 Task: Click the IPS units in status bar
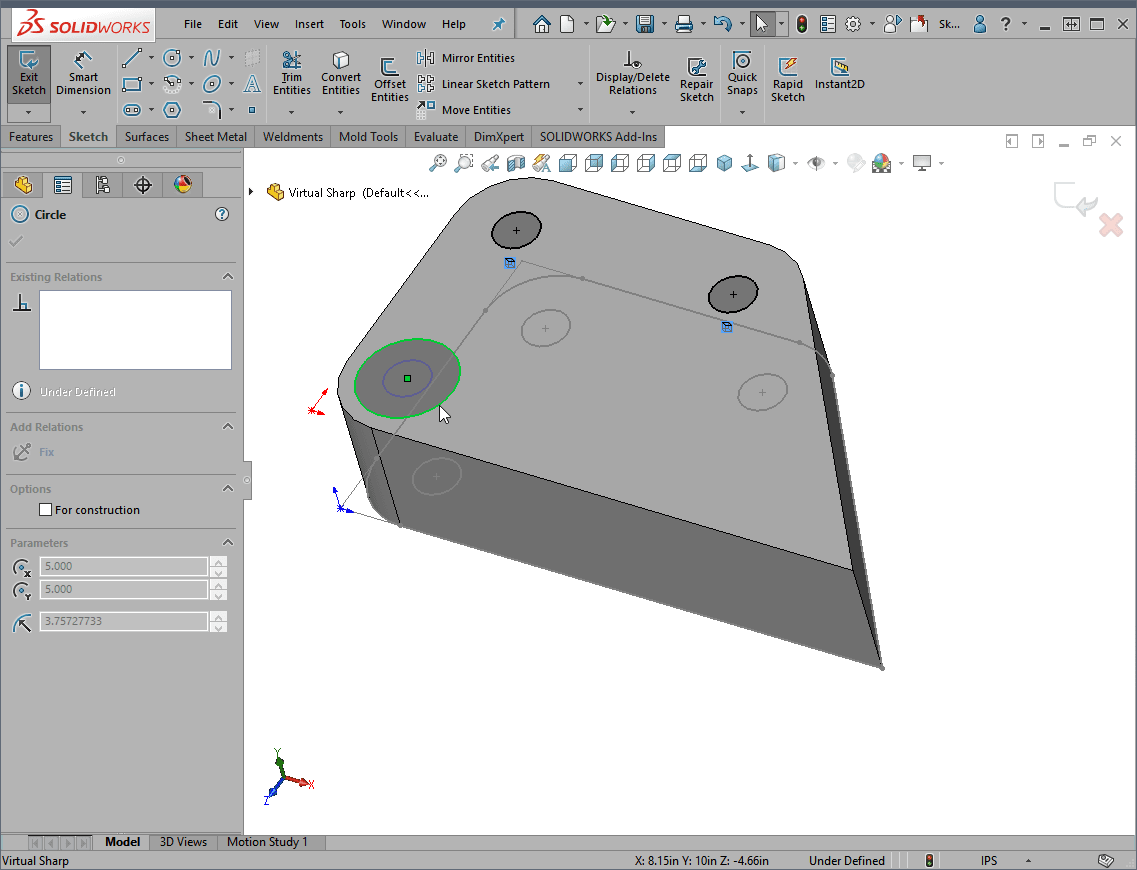click(989, 861)
